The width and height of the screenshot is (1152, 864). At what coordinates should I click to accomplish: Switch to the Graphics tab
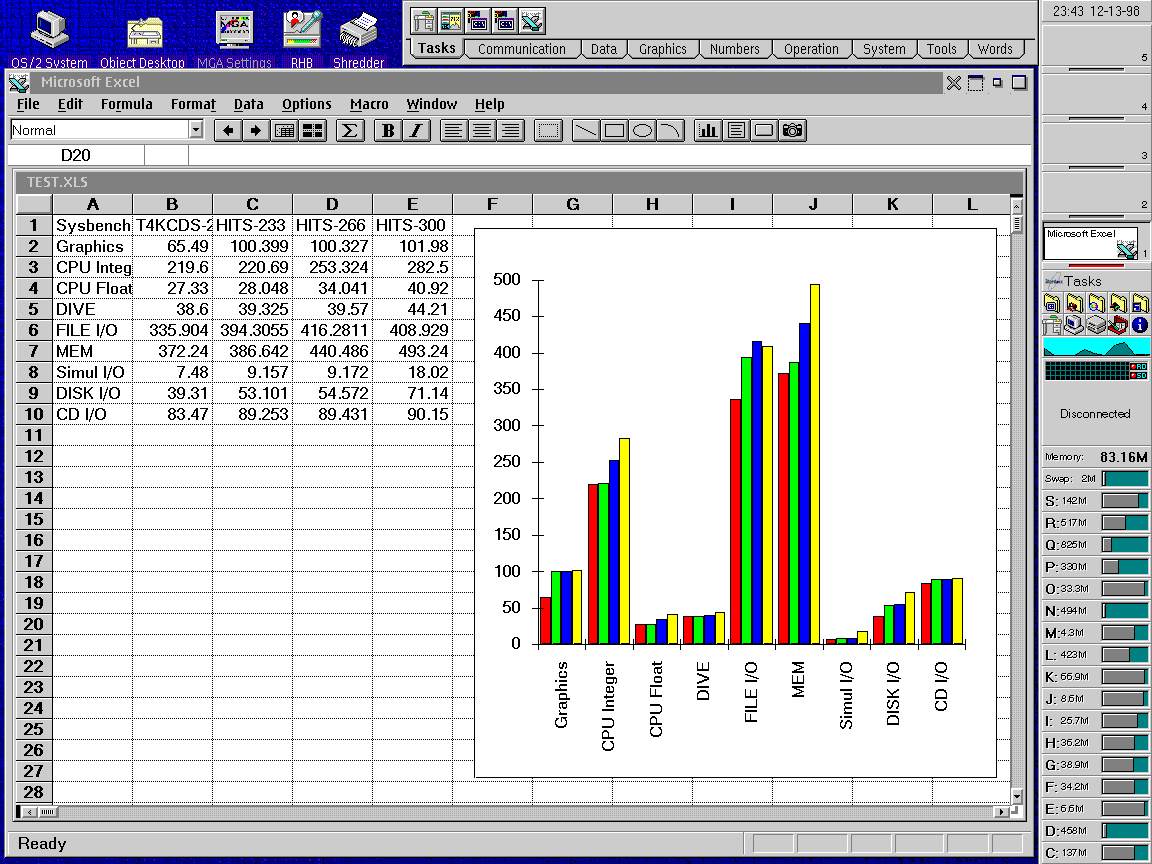pyautogui.click(x=662, y=49)
